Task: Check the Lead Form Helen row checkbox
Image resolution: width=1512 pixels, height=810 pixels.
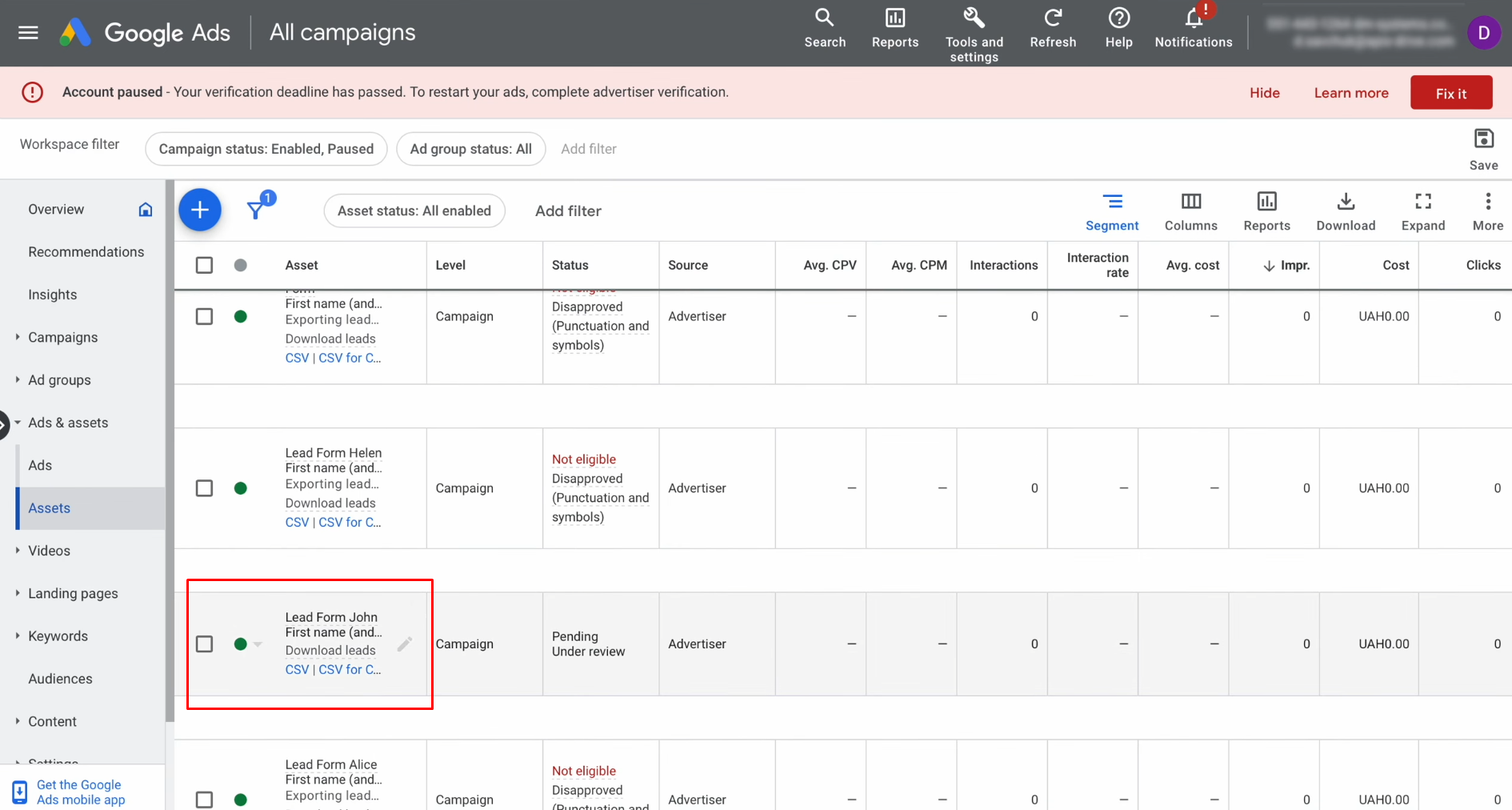Action: [x=204, y=488]
